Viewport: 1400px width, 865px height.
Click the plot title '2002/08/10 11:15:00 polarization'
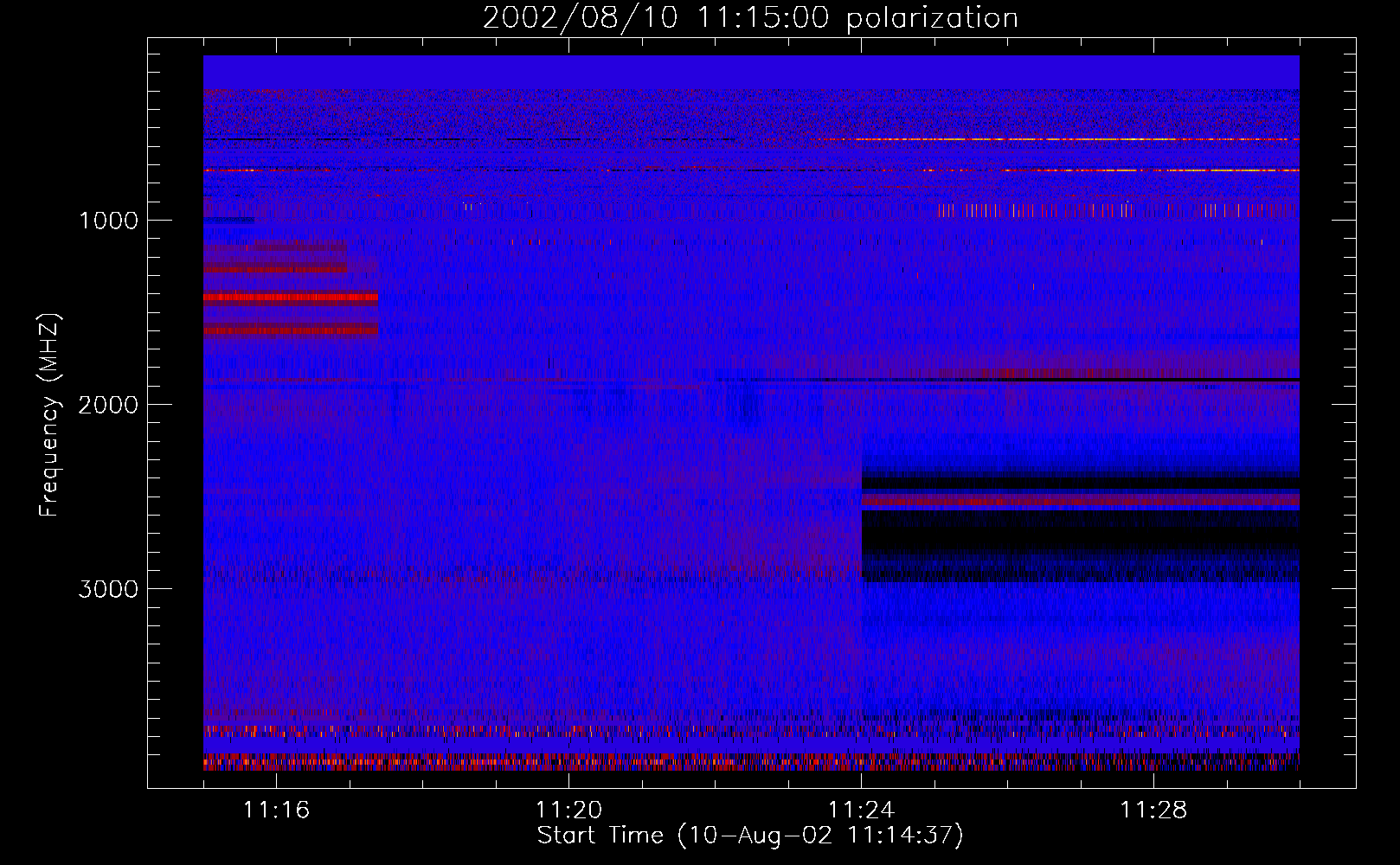click(x=750, y=18)
